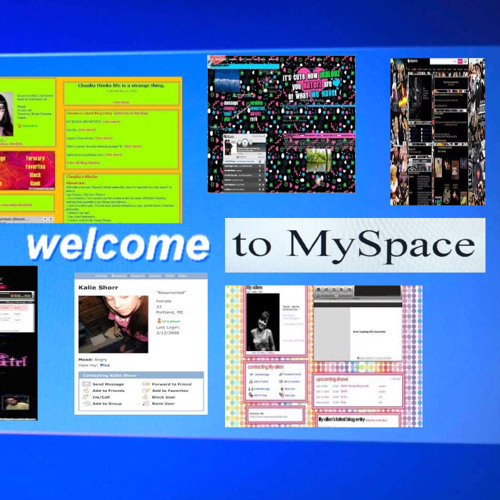Viewport: 500px width, 500px height.
Task: Click the Add to Group link for Kalie Shorr
Action: coord(107,404)
